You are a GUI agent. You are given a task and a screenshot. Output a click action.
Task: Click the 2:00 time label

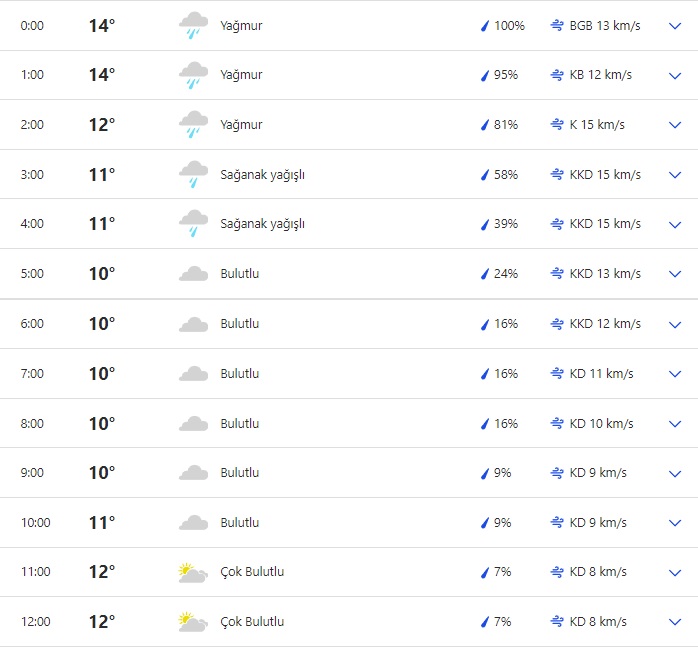point(32,125)
